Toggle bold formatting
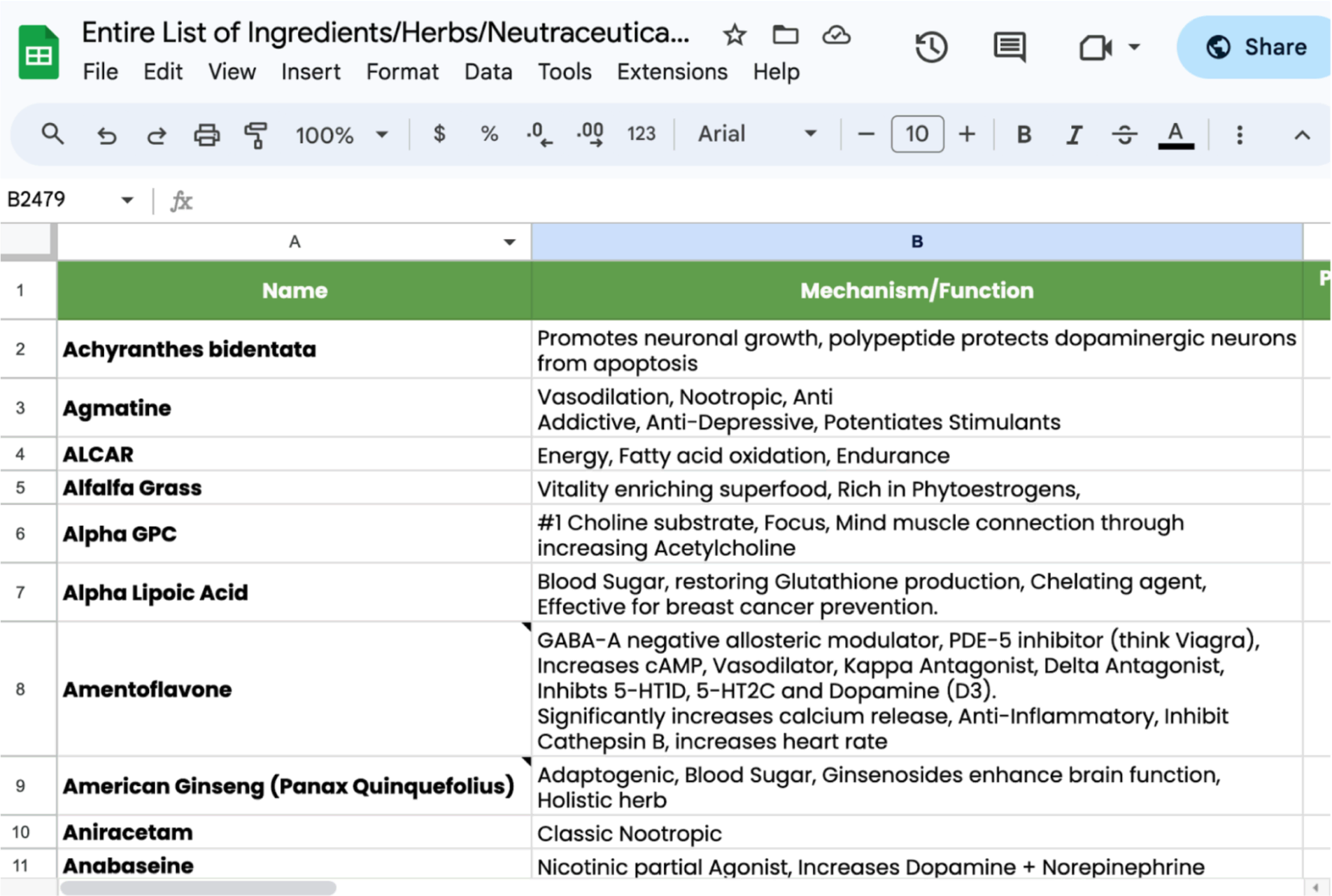 [x=1023, y=134]
